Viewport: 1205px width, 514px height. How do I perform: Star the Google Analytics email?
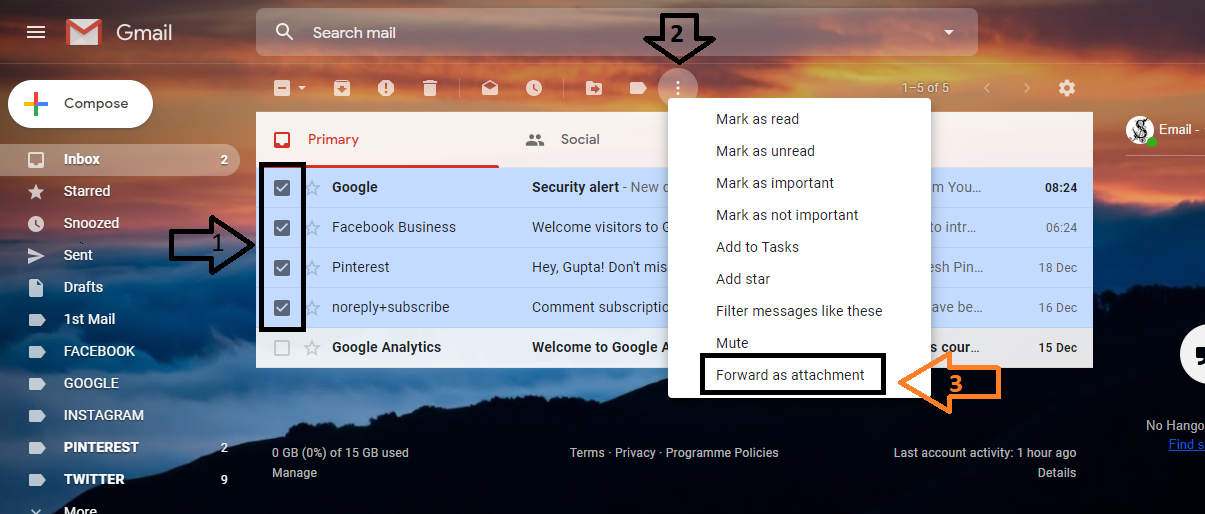312,347
